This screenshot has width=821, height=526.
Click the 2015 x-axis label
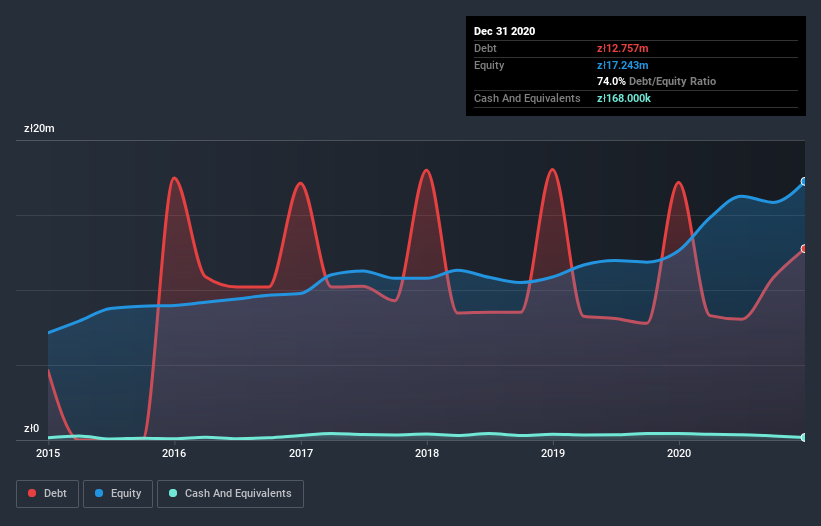point(48,453)
